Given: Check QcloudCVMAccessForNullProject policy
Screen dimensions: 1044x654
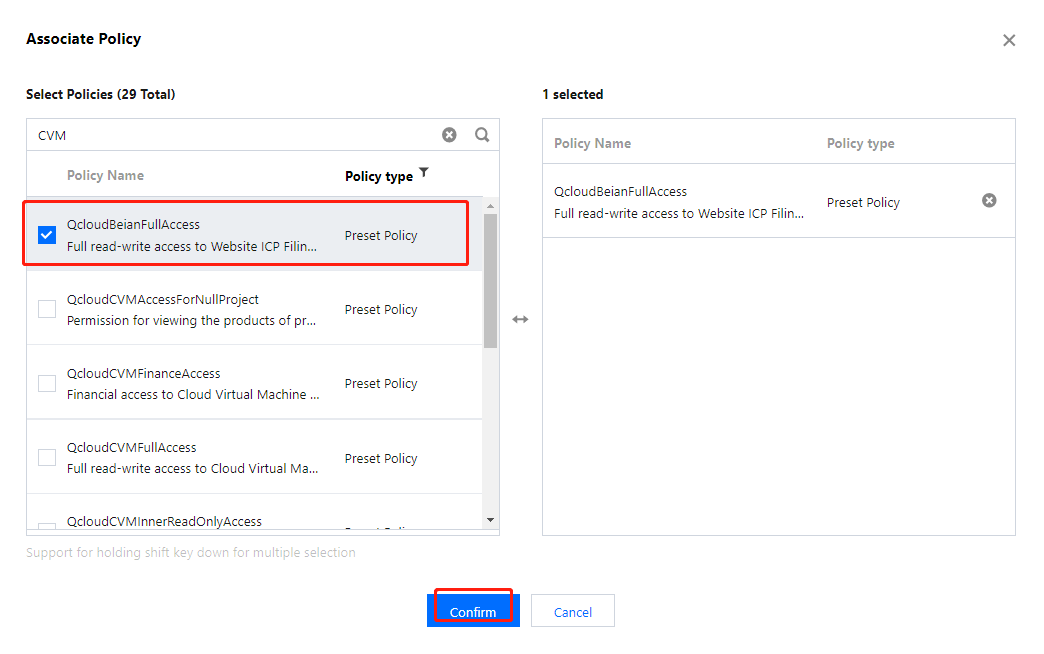Looking at the screenshot, I should [47, 309].
